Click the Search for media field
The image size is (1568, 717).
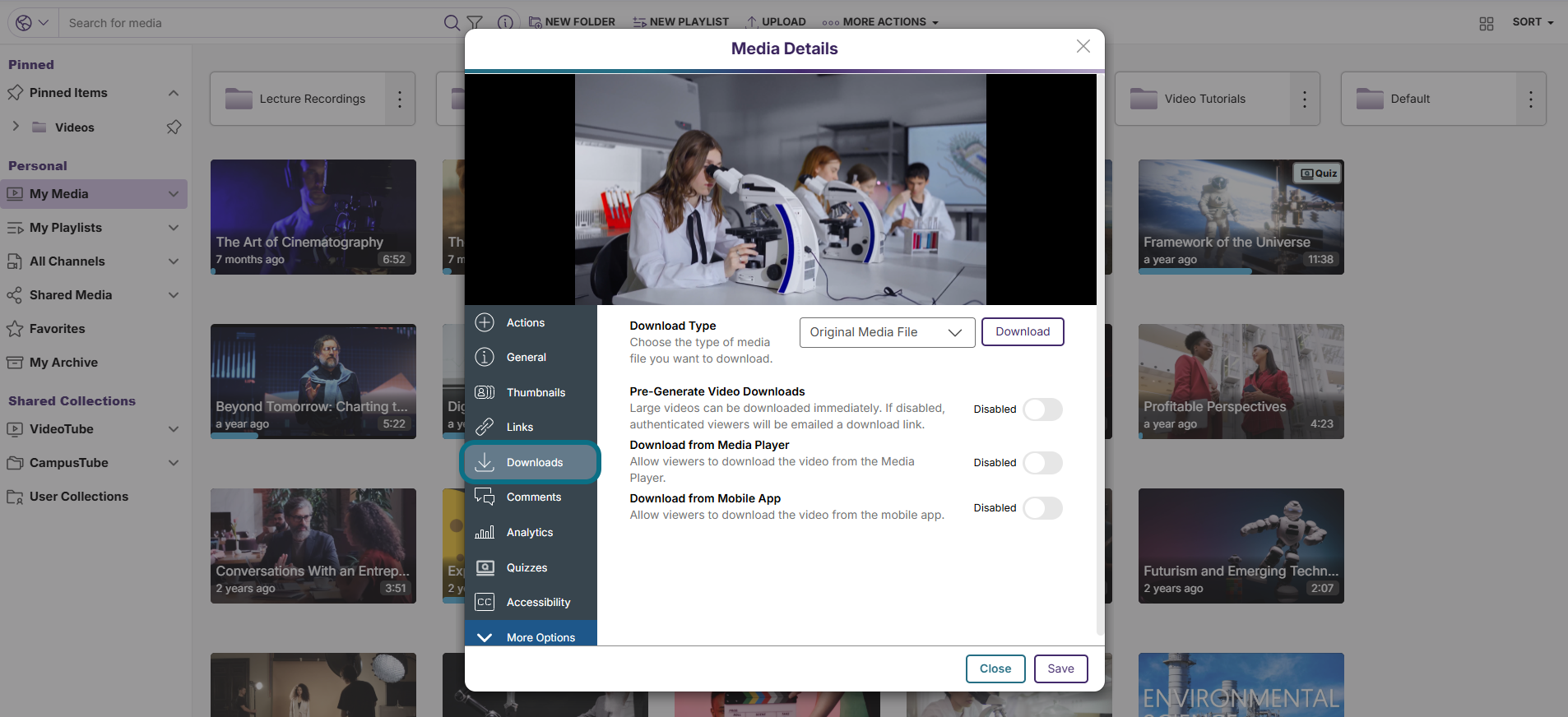click(251, 23)
